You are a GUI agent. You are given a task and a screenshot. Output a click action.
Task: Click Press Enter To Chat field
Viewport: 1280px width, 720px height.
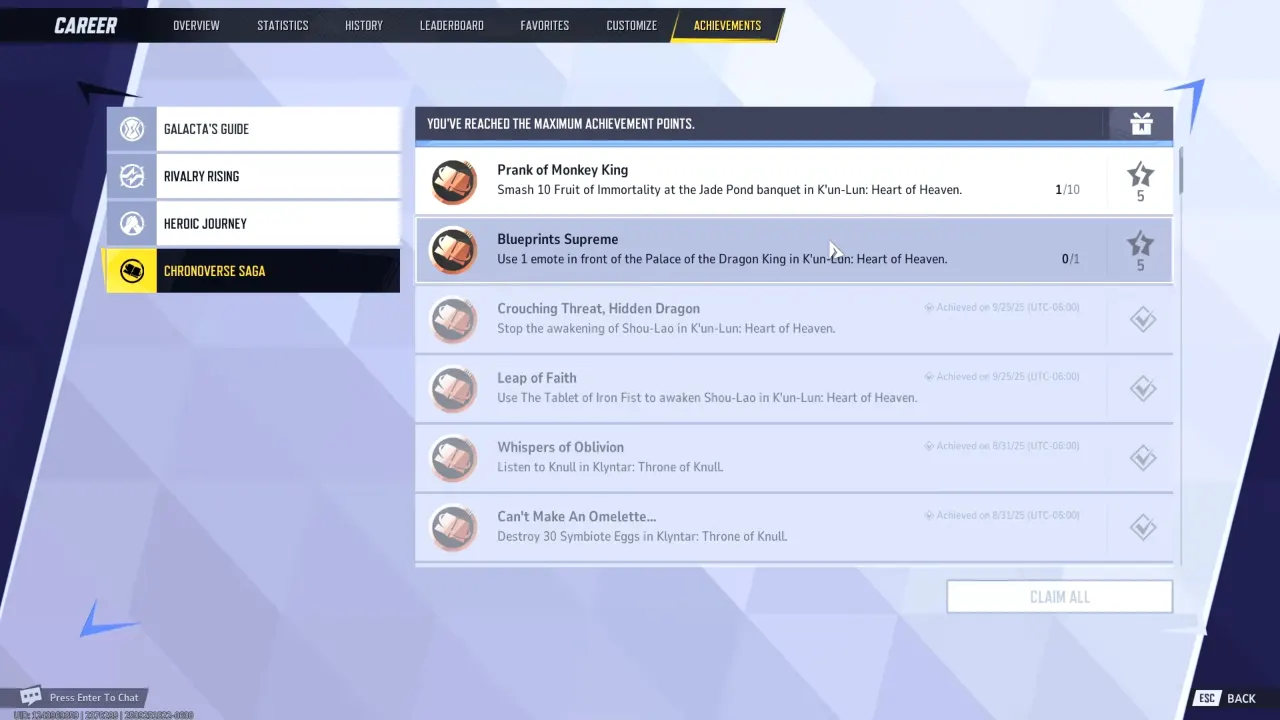click(94, 697)
